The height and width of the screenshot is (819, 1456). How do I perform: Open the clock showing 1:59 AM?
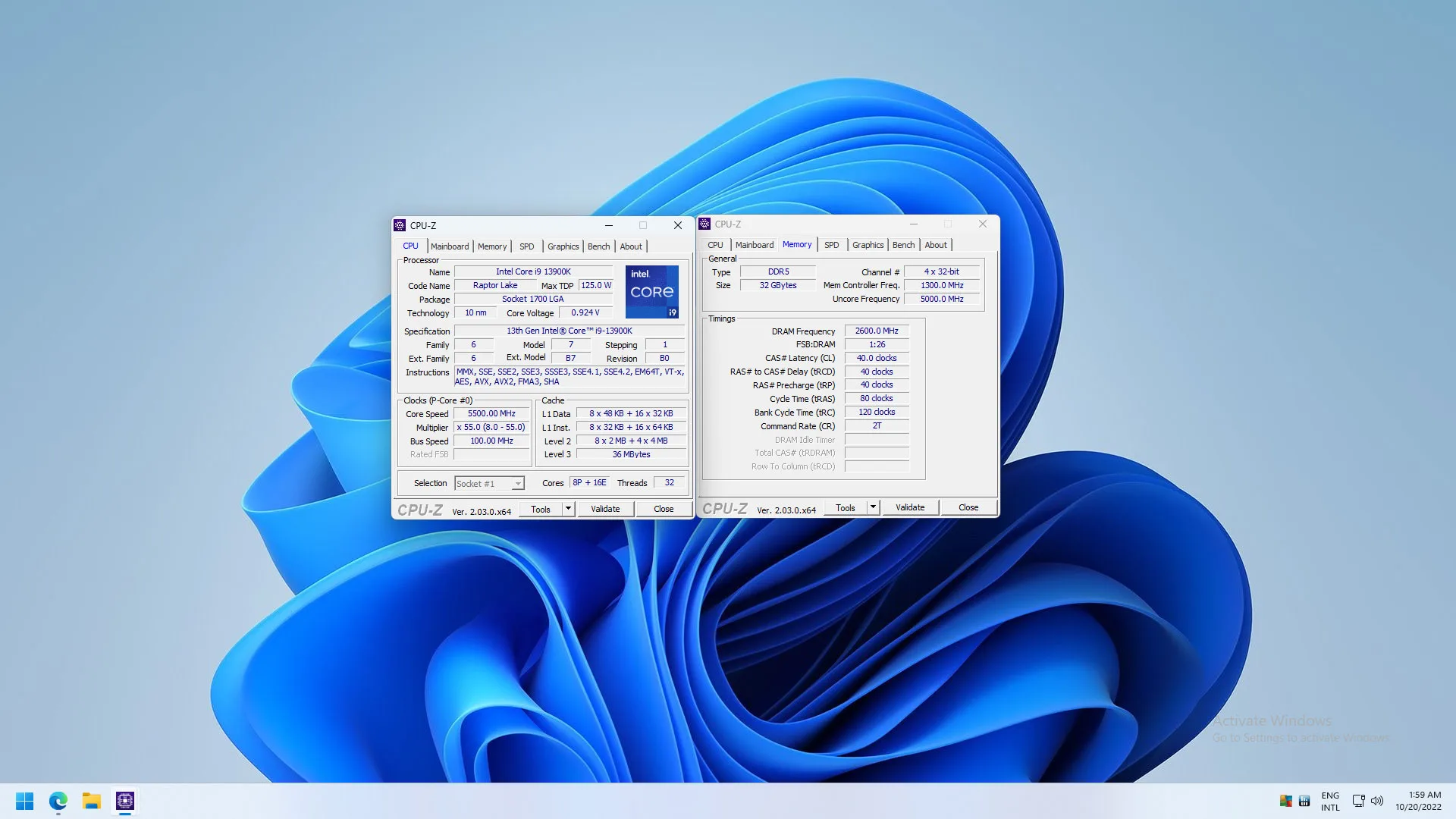coord(1418,801)
